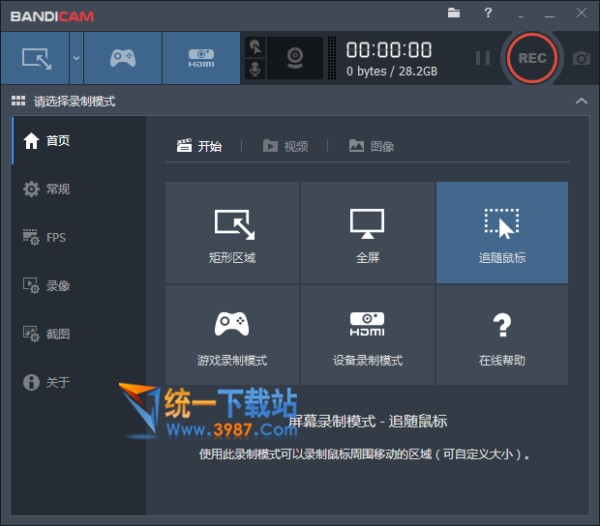Click the grid icon beside 请选择录制模式

click(x=18, y=101)
